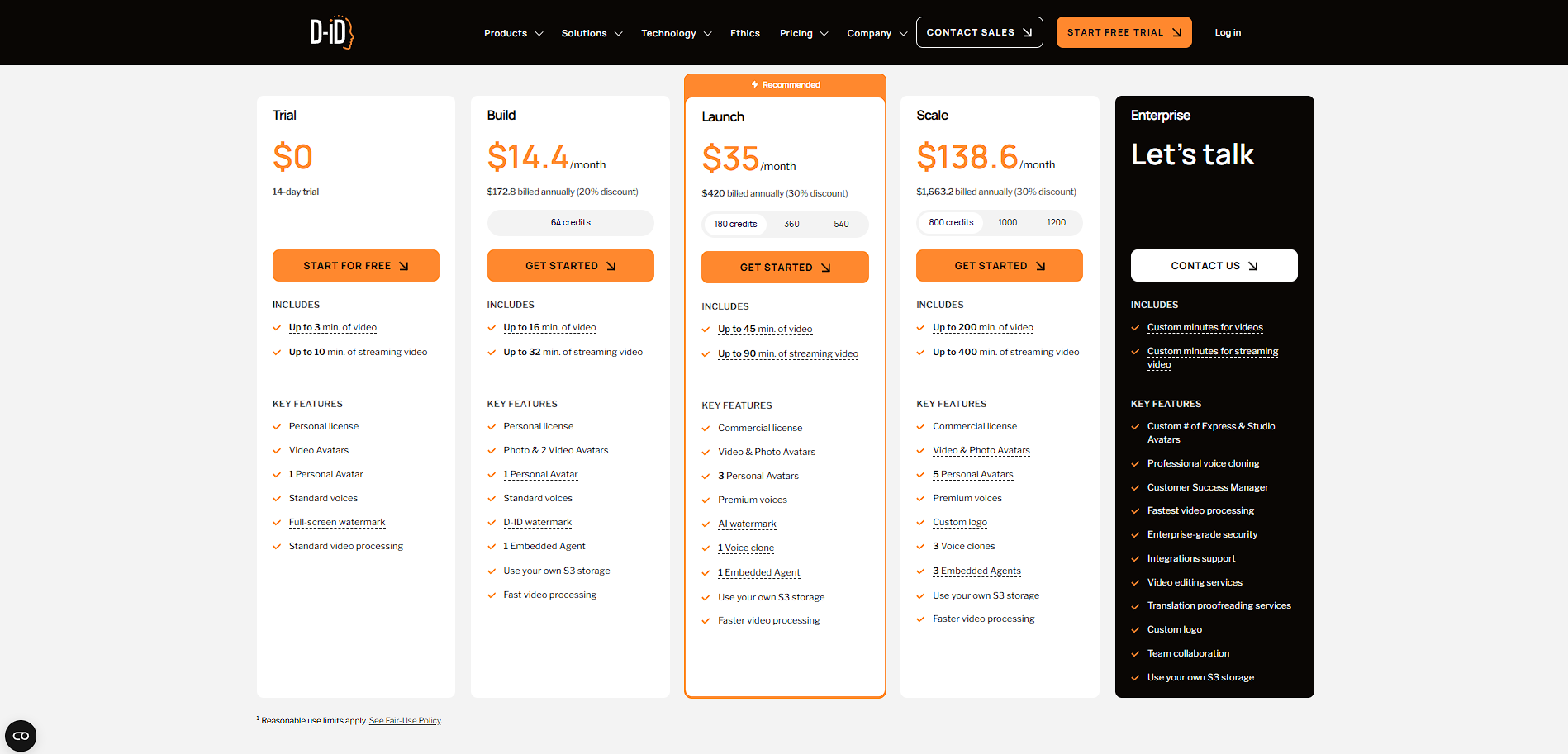This screenshot has height=754, width=1568.
Task: Click 'Up to 10 min. of streaming video'
Action: point(358,352)
